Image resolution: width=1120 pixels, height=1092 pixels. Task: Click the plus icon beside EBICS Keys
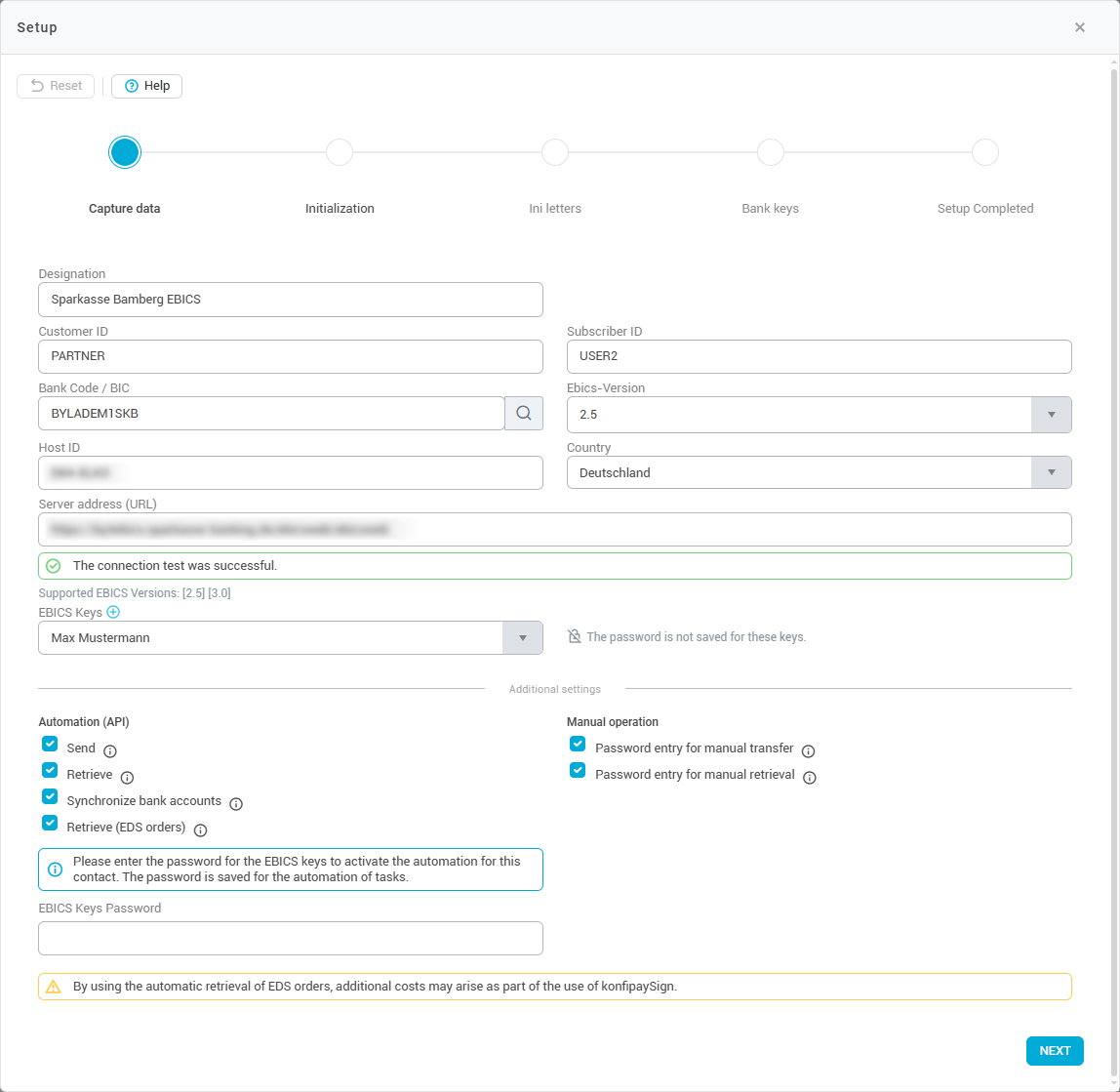(x=112, y=612)
